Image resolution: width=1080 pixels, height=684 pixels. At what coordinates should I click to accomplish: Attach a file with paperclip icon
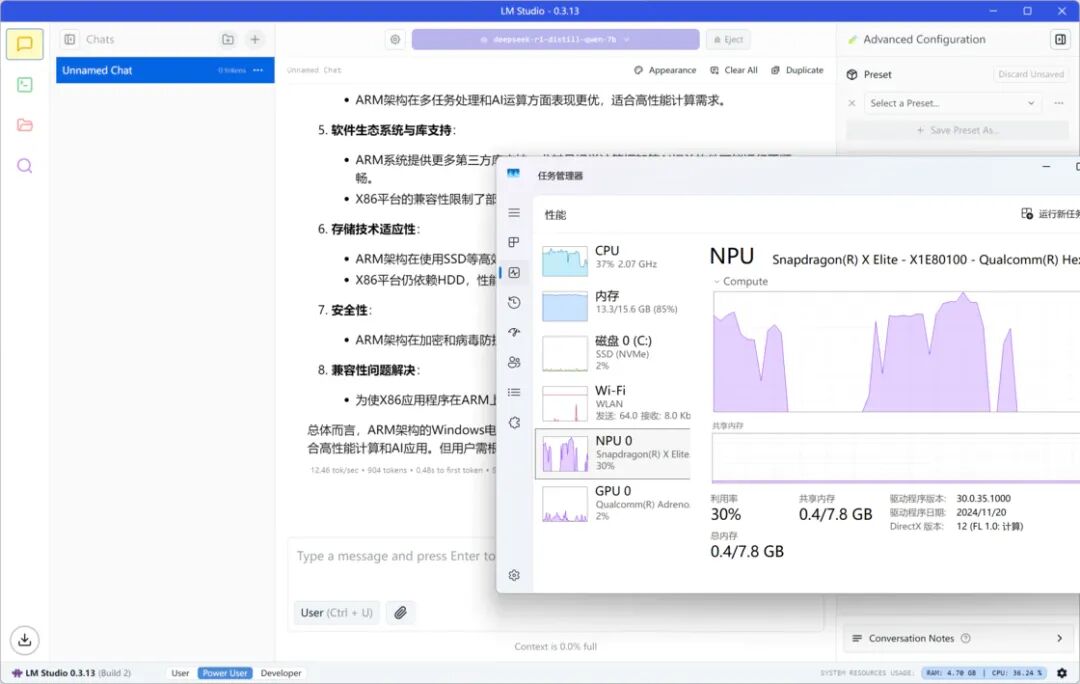(400, 612)
